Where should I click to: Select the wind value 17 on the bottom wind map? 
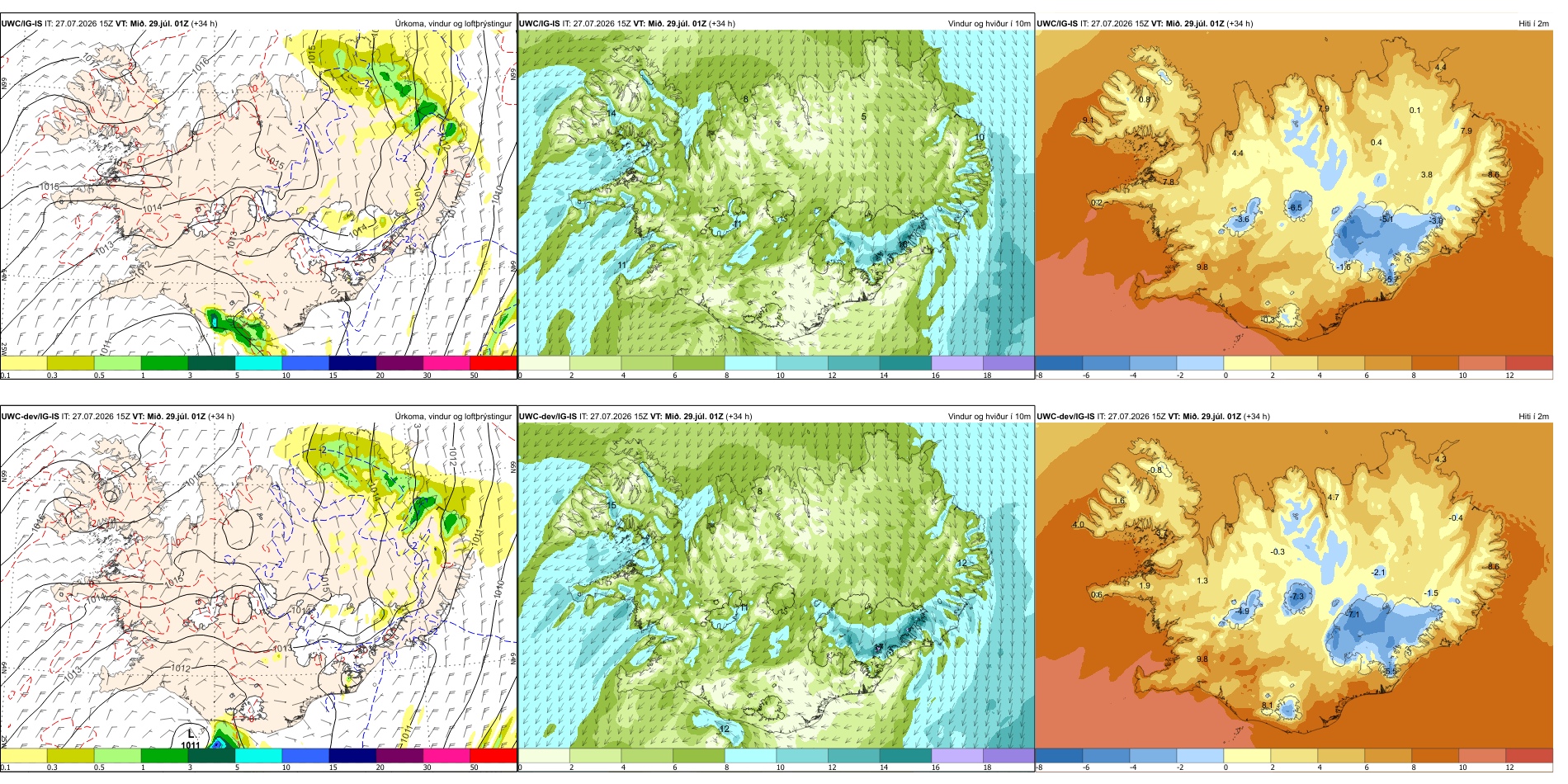[x=878, y=648]
